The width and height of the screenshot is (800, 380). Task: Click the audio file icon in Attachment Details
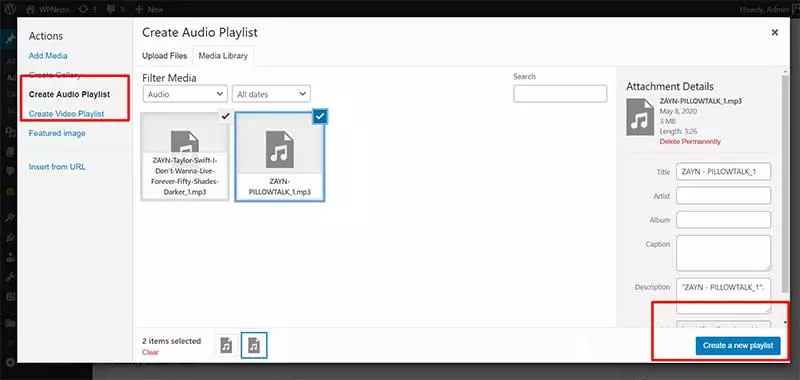[640, 117]
